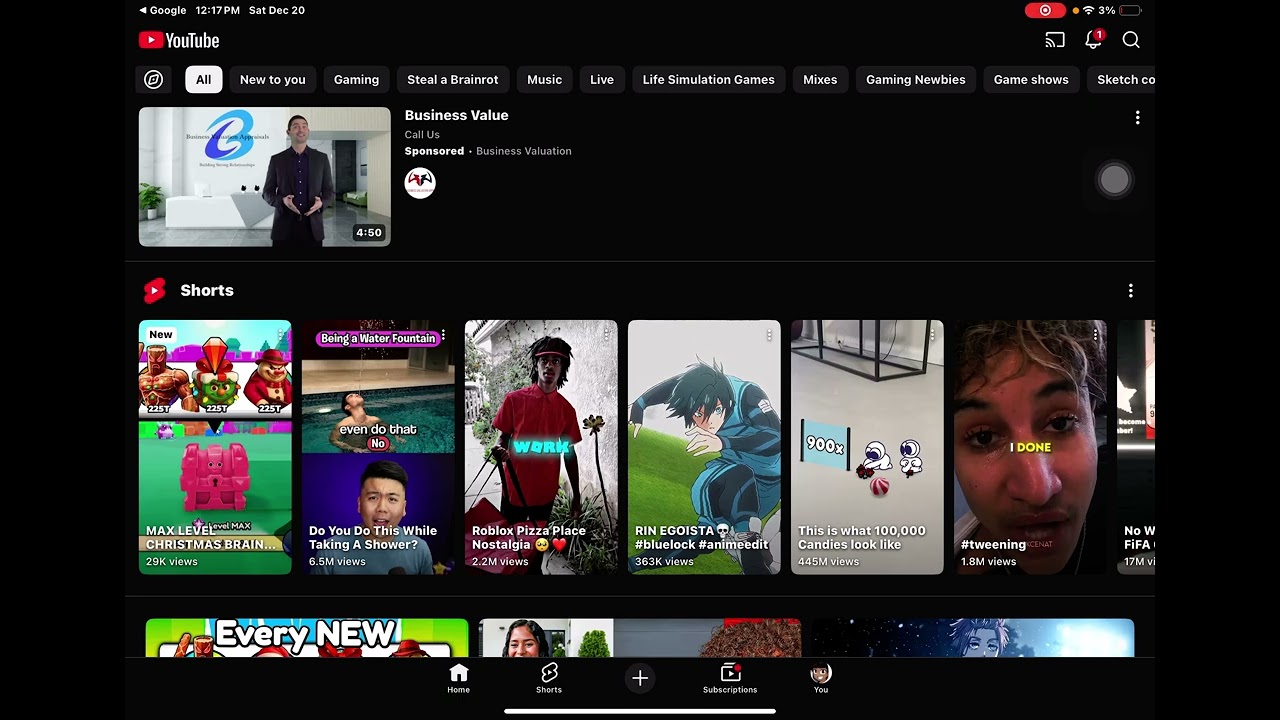This screenshot has width=1280, height=720.
Task: Open the Subscriptions tab
Action: [730, 678]
